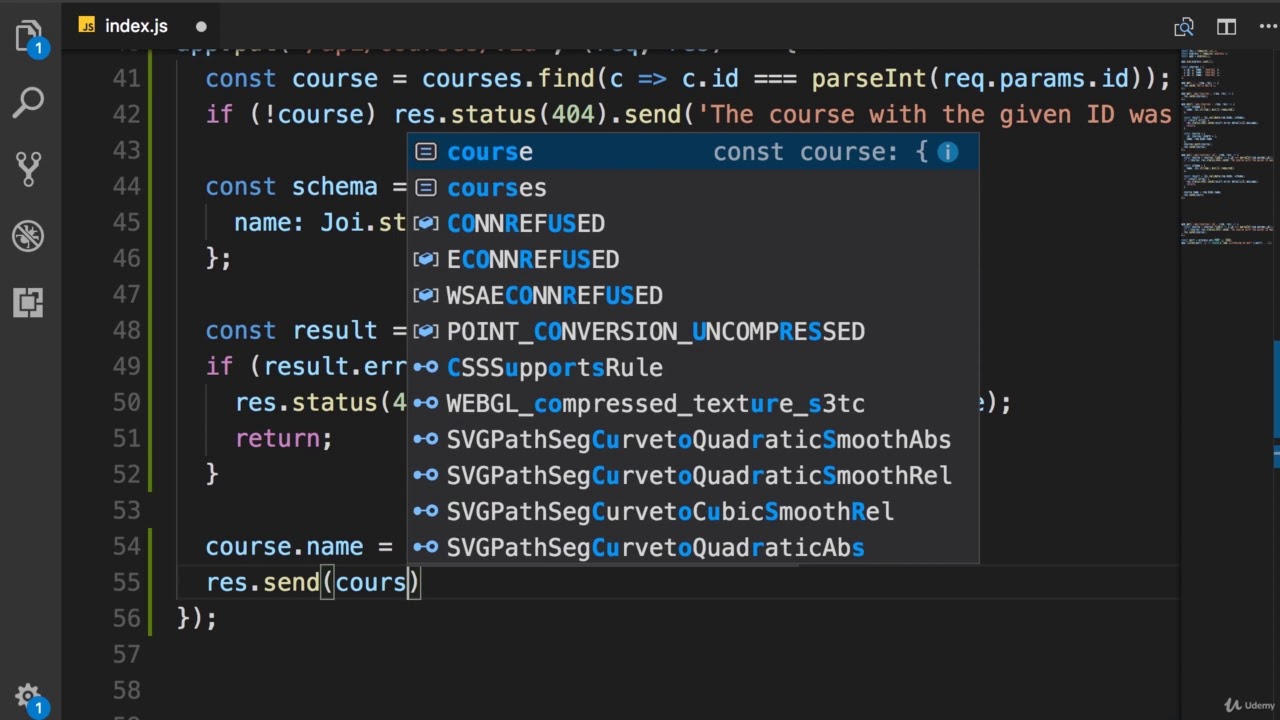The height and width of the screenshot is (720, 1280).
Task: Open the Search view in activity bar
Action: click(29, 102)
